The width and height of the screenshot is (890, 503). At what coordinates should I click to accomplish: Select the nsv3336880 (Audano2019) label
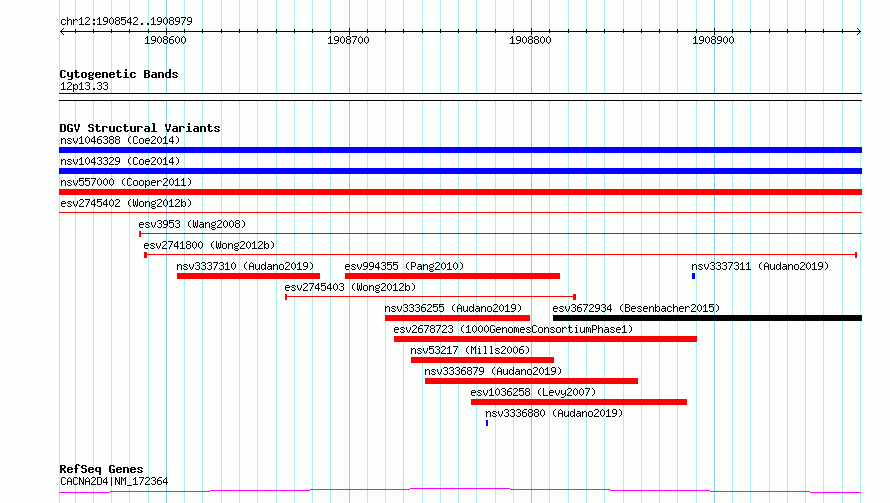[553, 413]
